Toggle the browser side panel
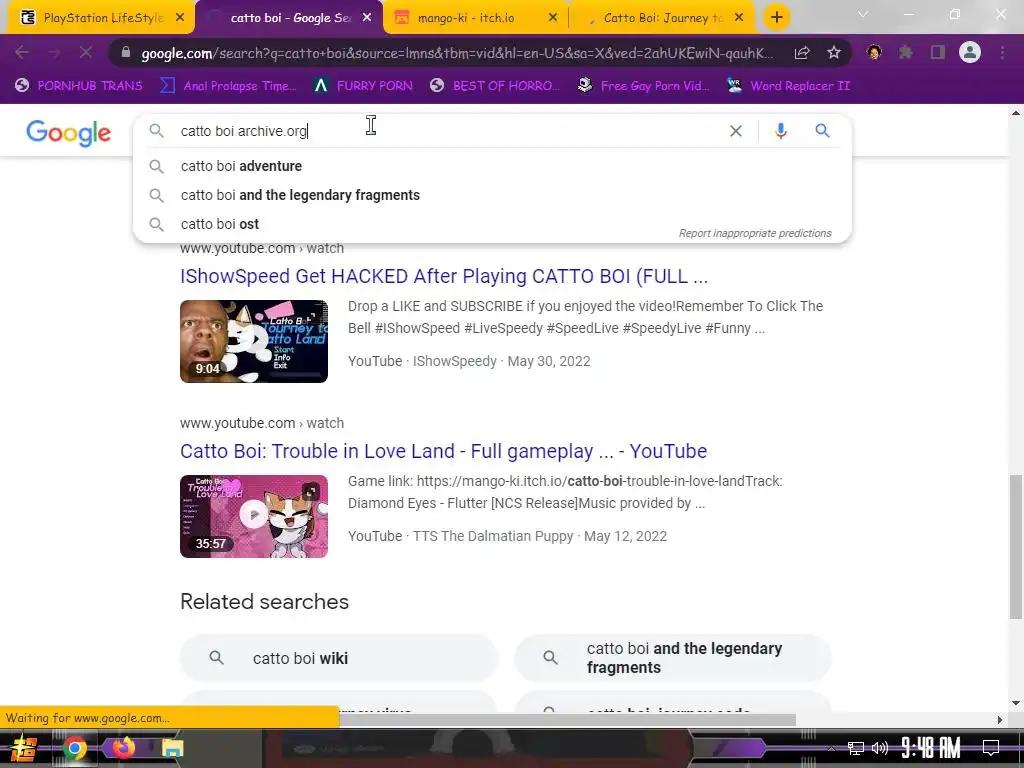 click(x=938, y=52)
